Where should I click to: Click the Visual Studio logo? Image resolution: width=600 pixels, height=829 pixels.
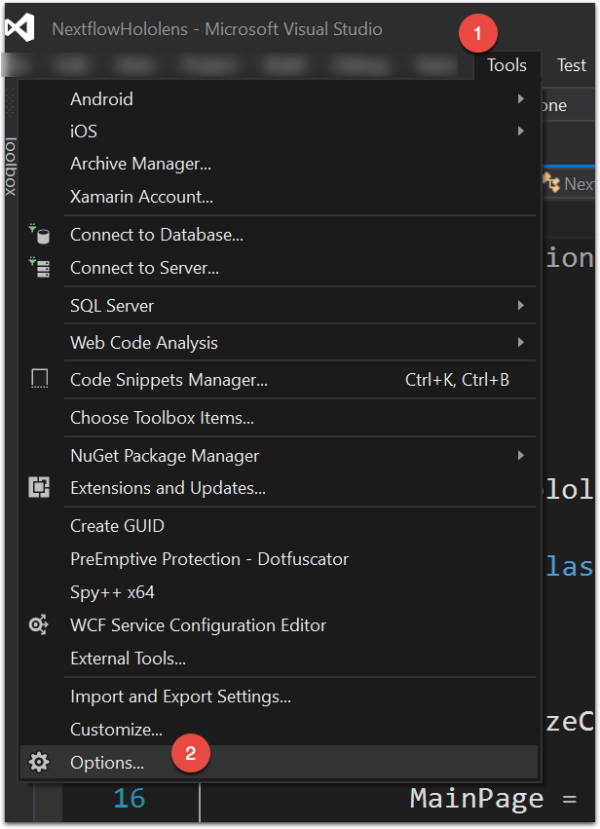(x=18, y=26)
